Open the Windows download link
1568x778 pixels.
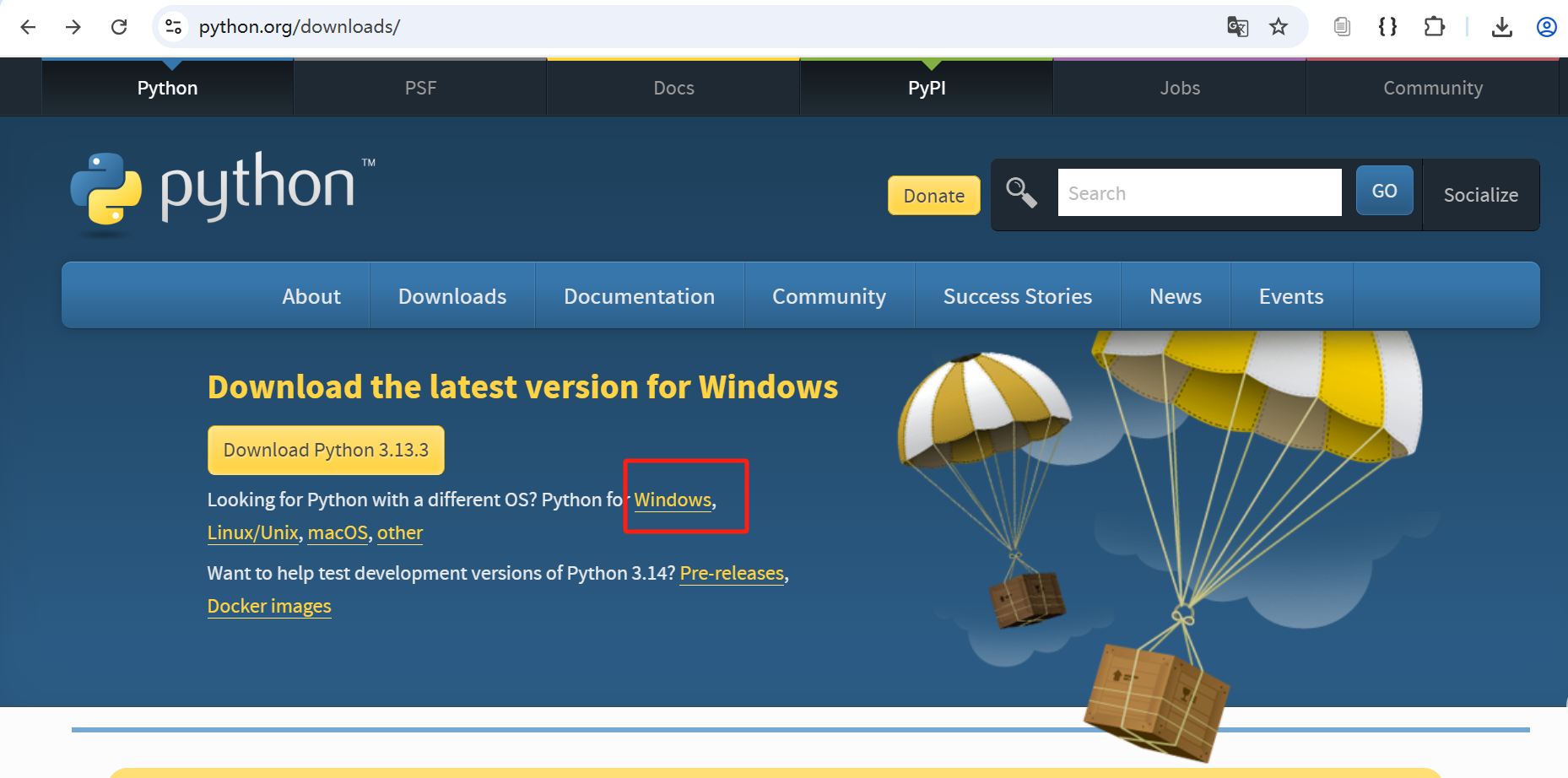[x=673, y=500]
